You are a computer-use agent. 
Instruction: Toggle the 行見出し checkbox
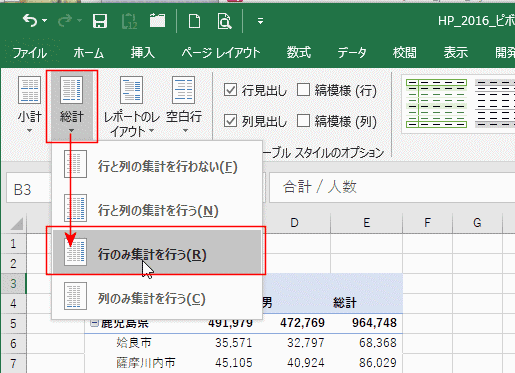pyautogui.click(x=230, y=90)
